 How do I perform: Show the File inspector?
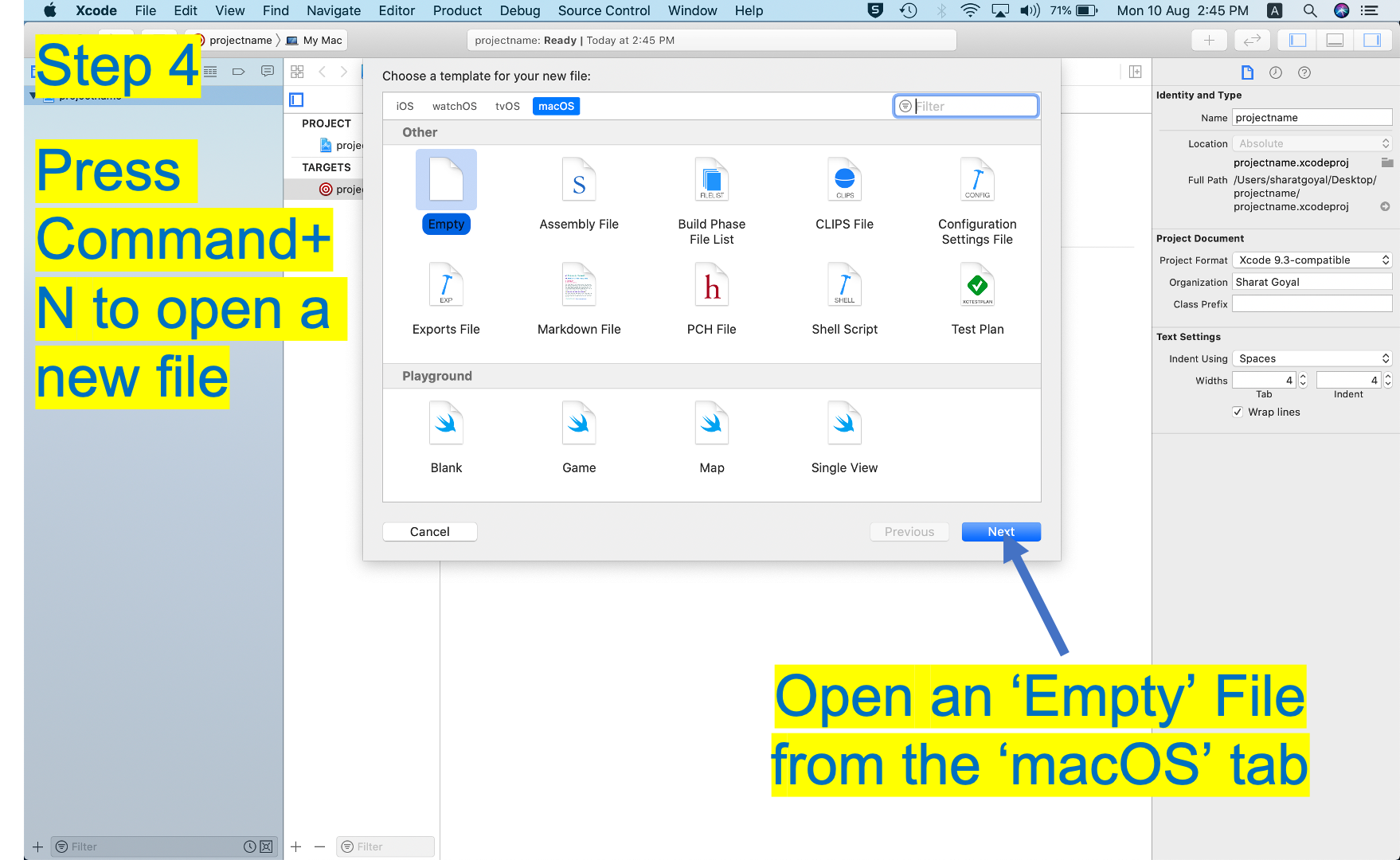coord(1247,72)
